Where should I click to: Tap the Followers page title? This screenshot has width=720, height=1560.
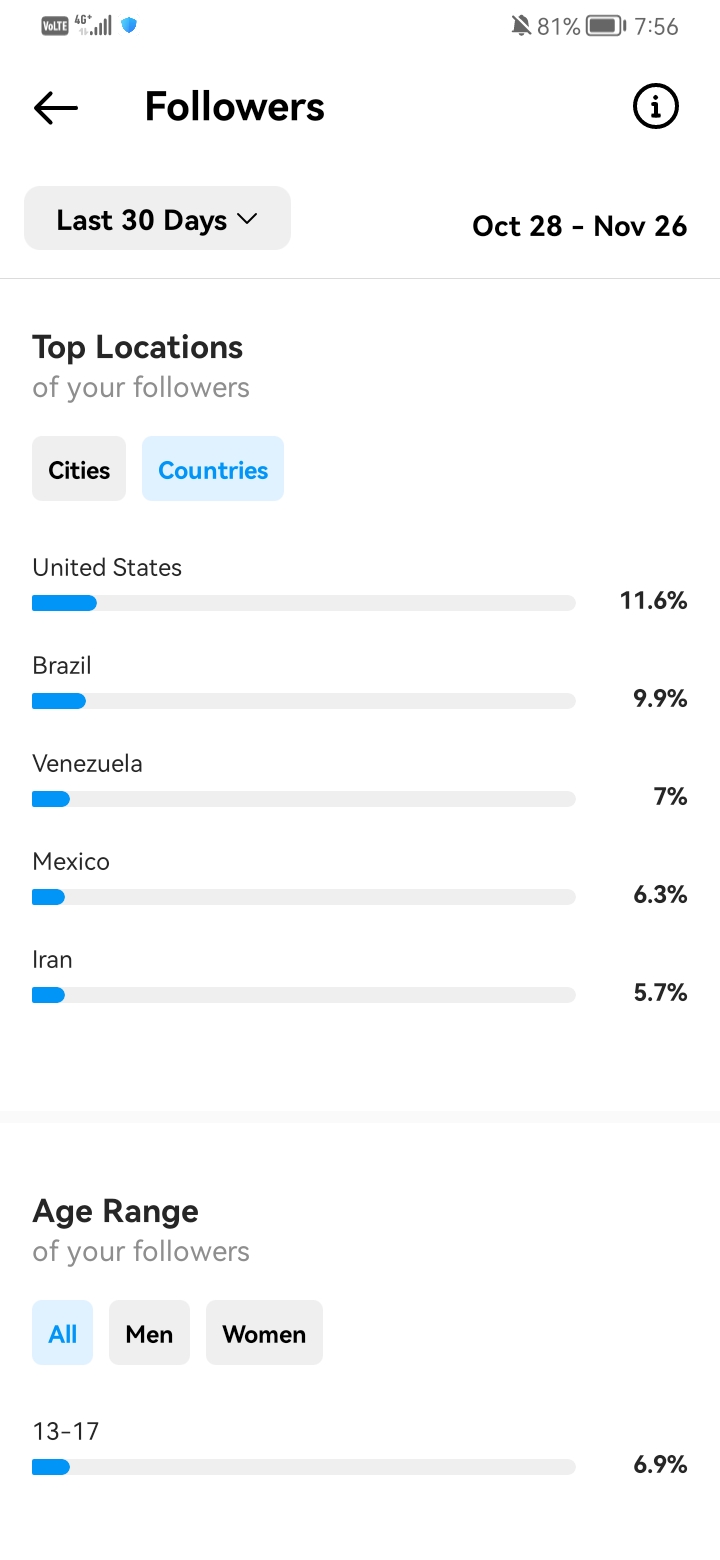tap(235, 107)
